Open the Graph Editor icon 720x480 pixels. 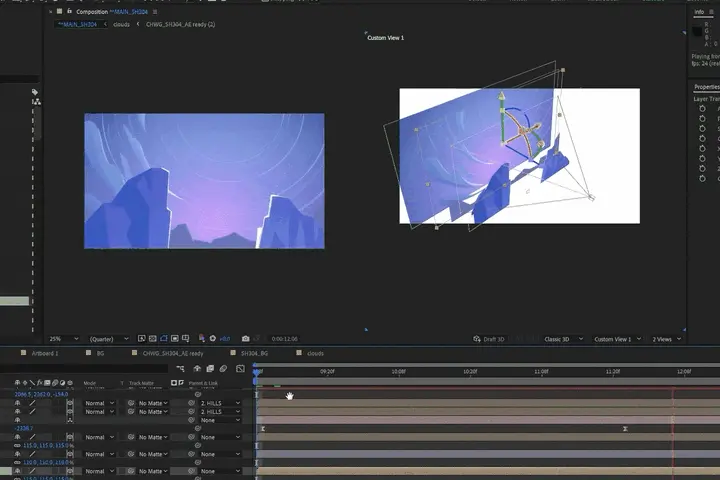[x=240, y=368]
